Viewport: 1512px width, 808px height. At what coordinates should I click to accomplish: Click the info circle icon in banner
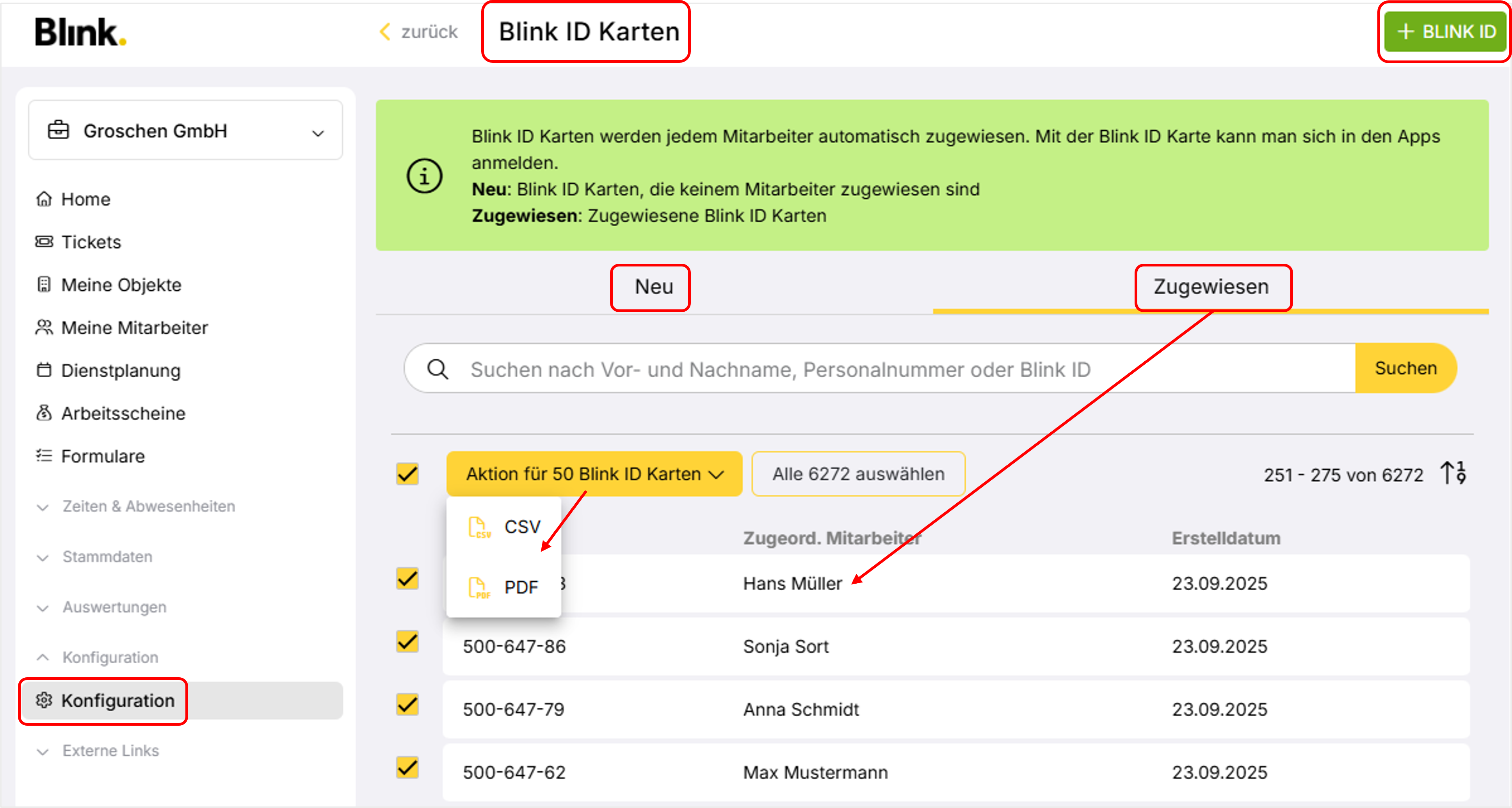424,176
